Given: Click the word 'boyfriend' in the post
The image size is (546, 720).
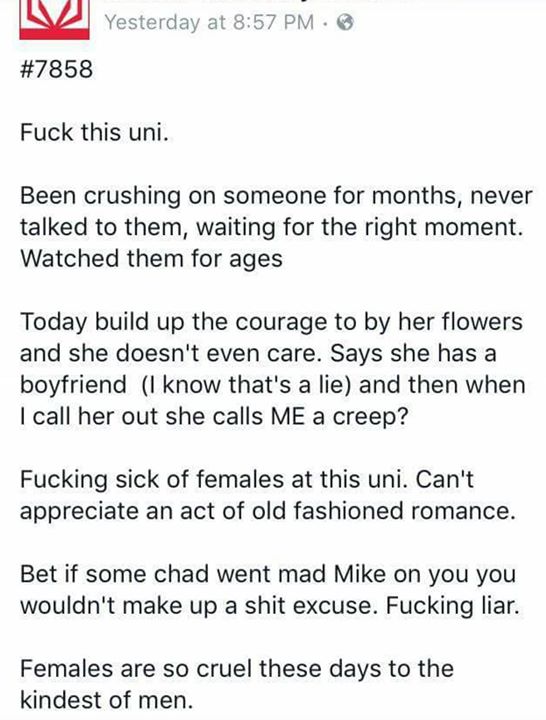Looking at the screenshot, I should pyautogui.click(x=73, y=385).
